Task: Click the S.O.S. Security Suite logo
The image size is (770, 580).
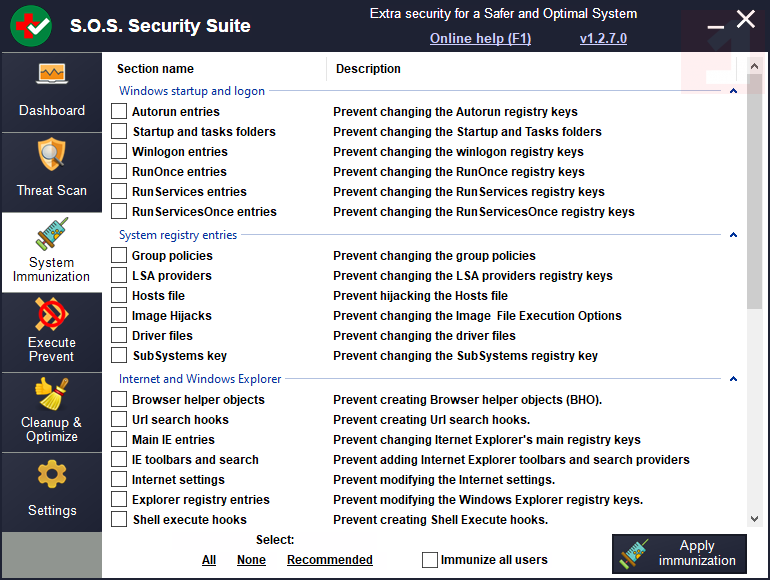Action: pos(31,26)
